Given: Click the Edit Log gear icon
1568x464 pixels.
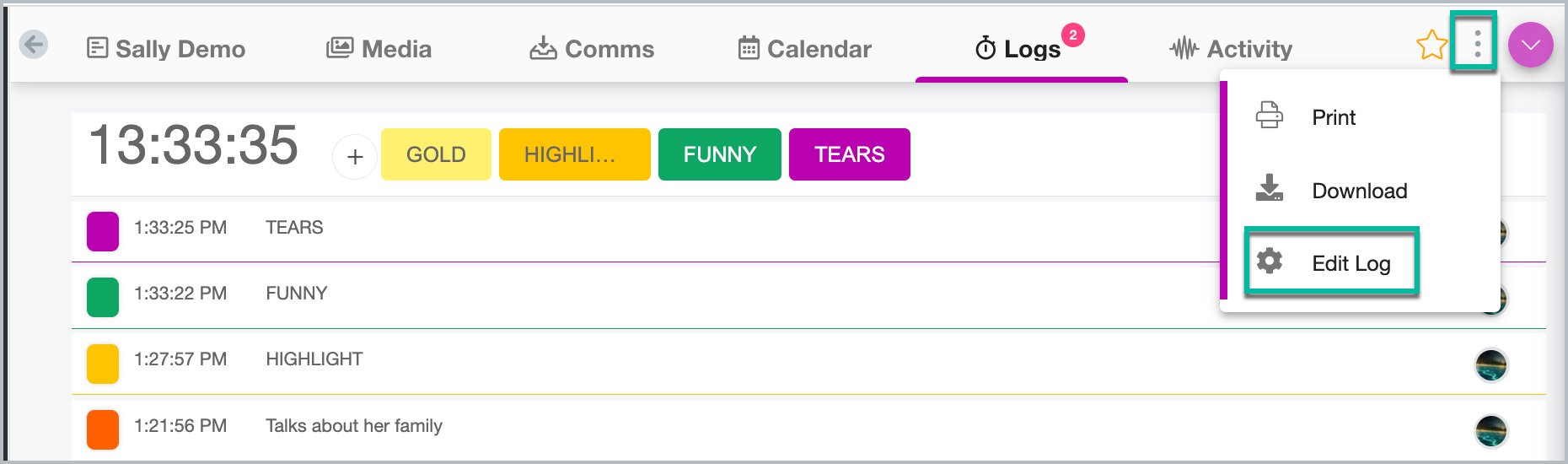Looking at the screenshot, I should 1270,262.
